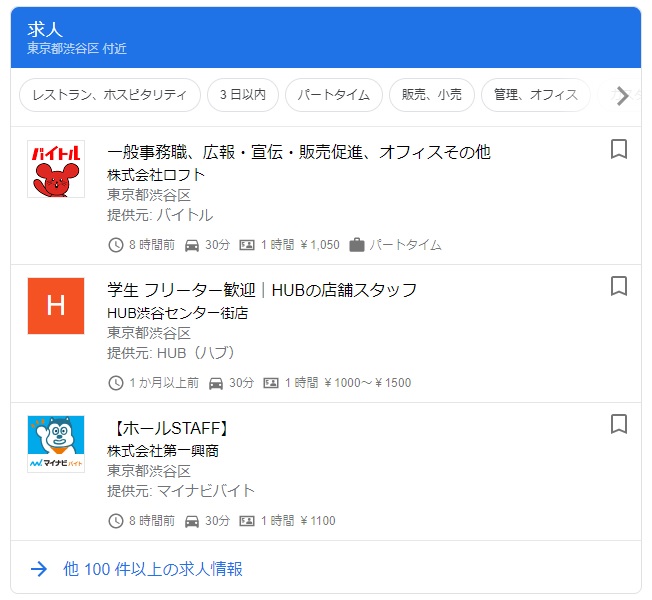The height and width of the screenshot is (600, 652).
Task: Bookmark the 株式会社ロフト job listing
Action: pos(618,149)
